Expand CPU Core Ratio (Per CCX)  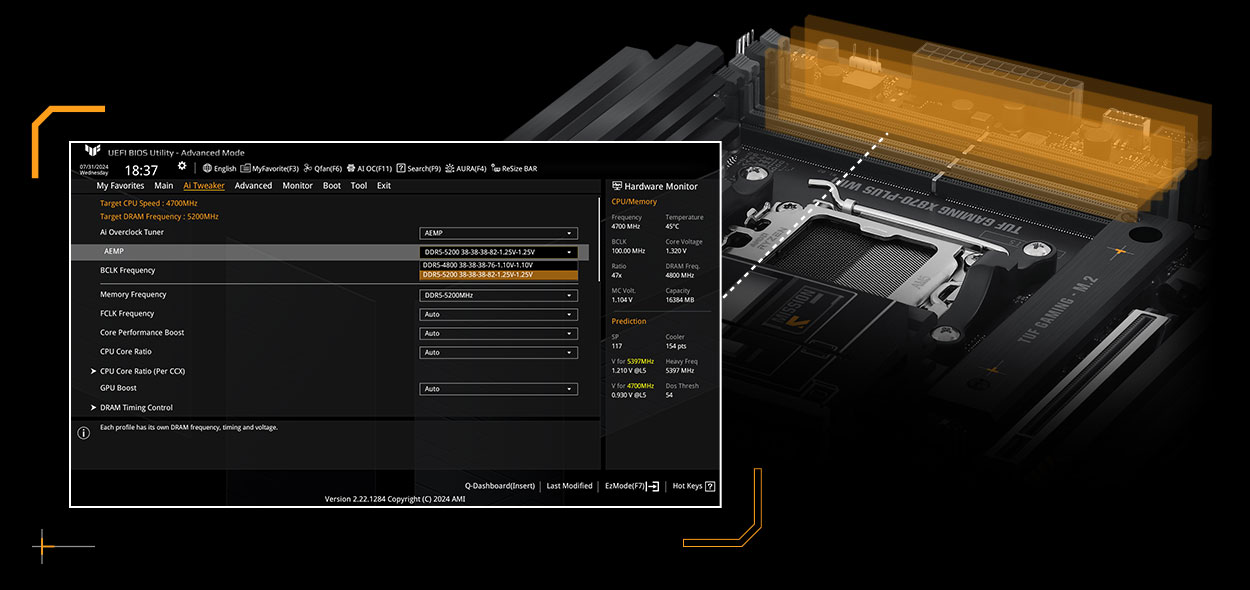tap(142, 371)
